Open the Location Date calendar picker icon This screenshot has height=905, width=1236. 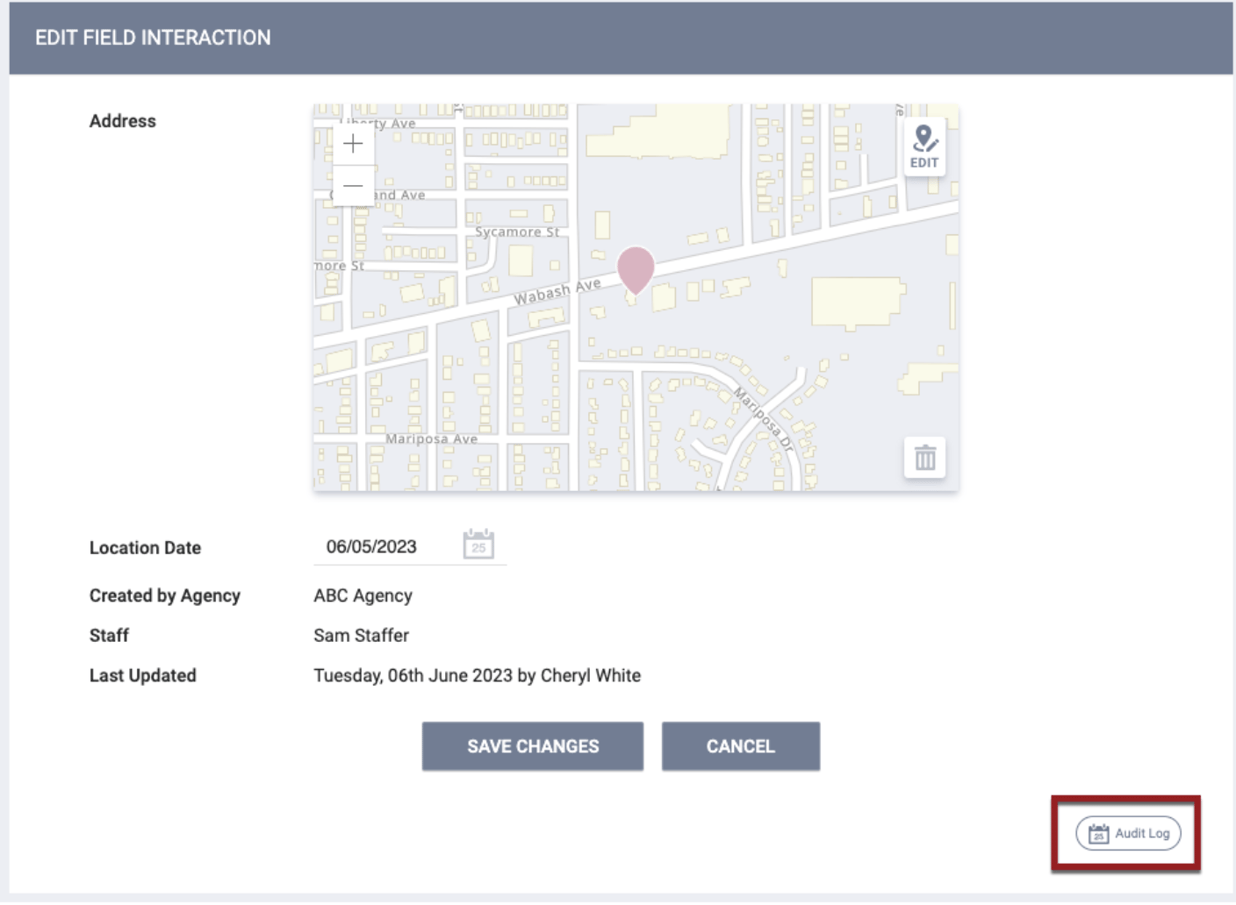477,545
